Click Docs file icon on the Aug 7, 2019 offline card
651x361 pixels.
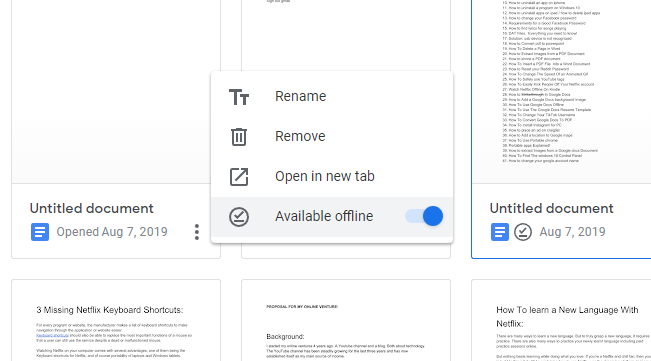tap(499, 232)
